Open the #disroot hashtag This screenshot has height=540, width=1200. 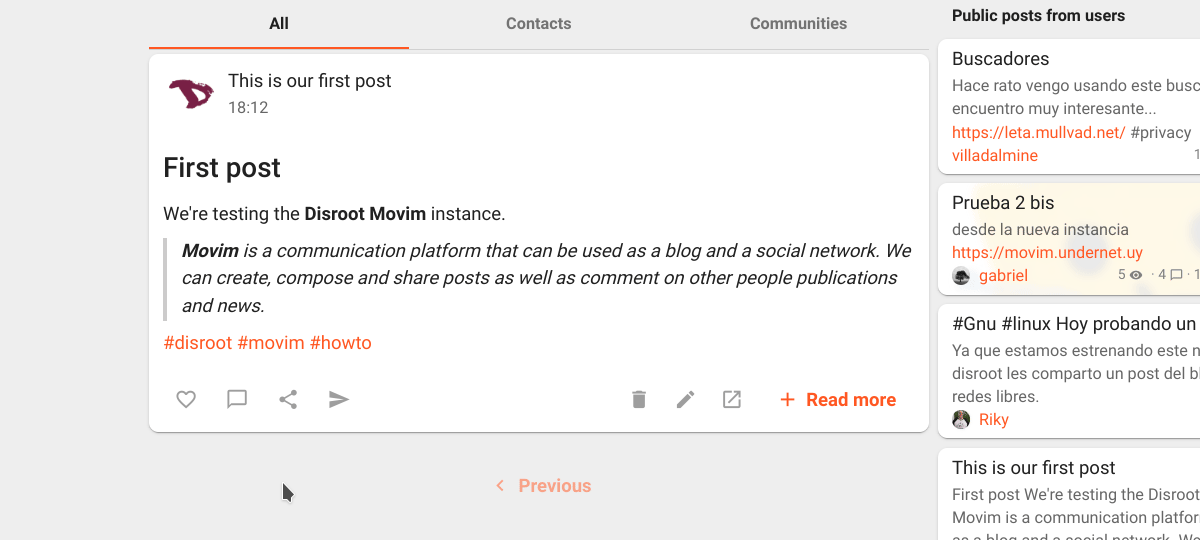(198, 343)
